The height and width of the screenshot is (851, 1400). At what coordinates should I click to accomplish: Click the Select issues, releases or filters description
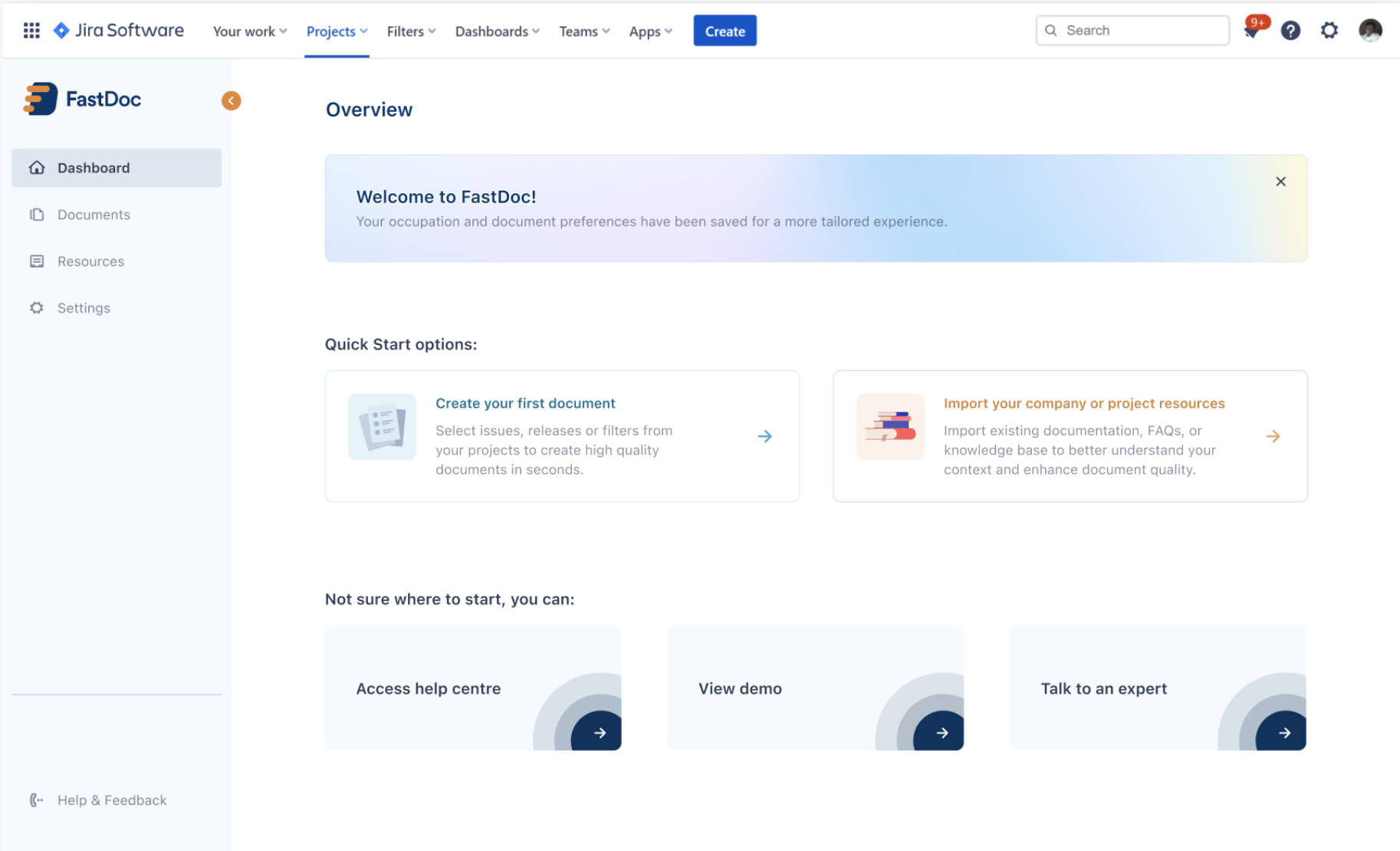(554, 450)
